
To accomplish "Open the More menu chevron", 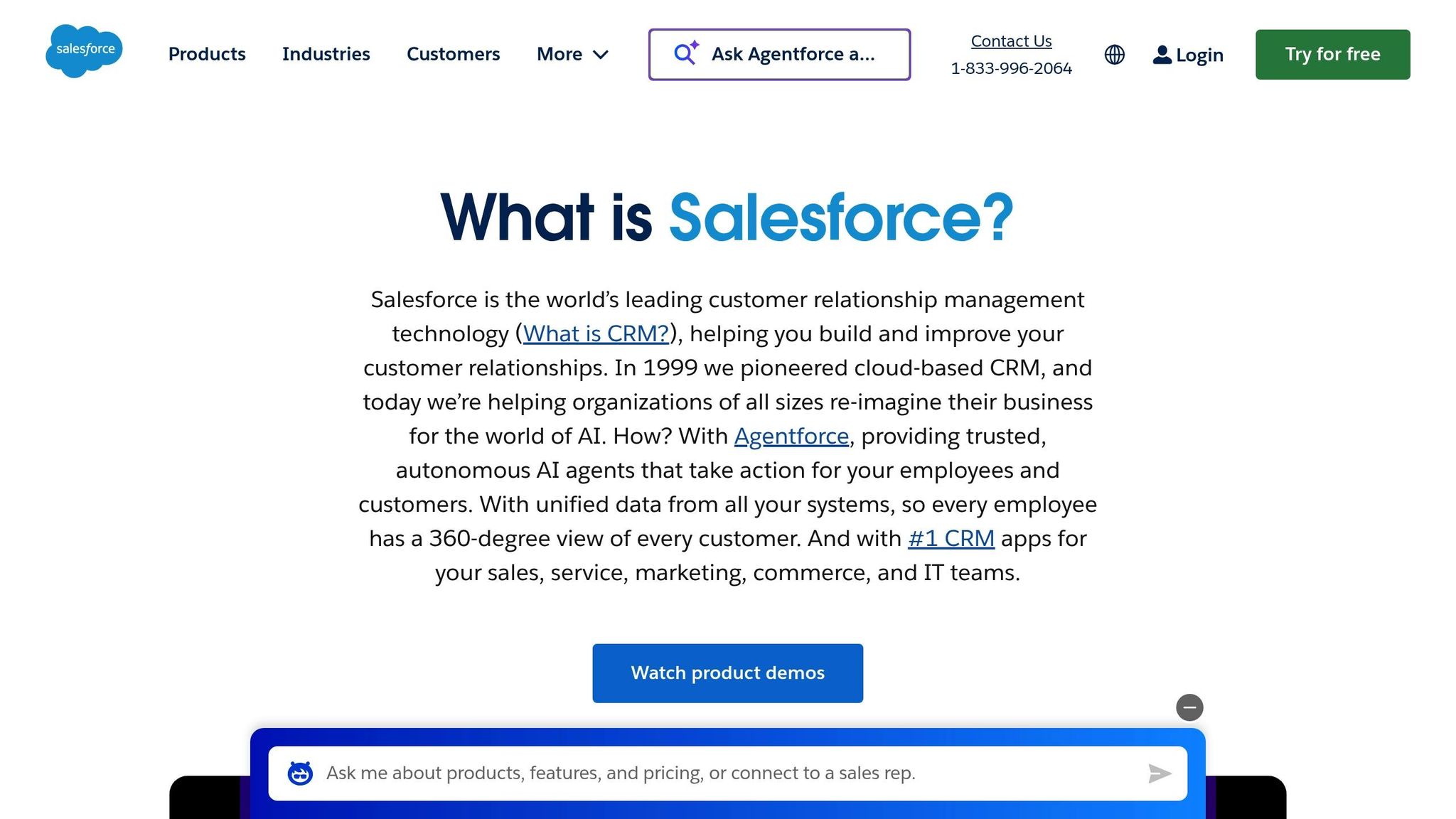I will [x=601, y=55].
